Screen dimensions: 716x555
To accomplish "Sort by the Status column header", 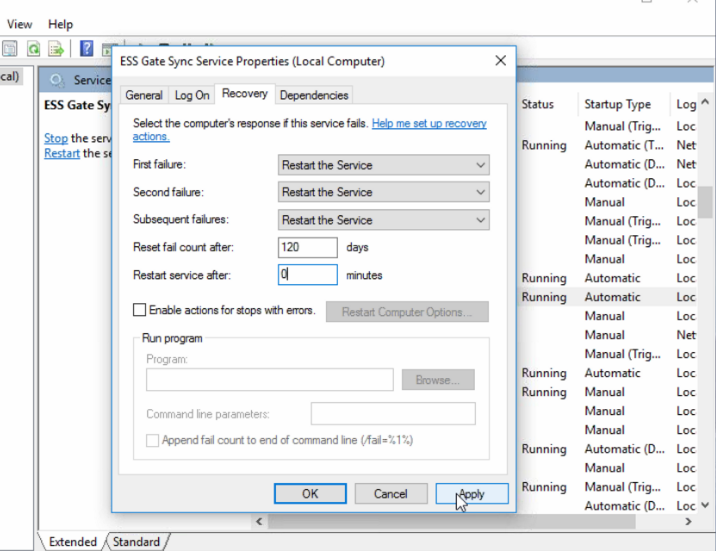I will (x=537, y=104).
